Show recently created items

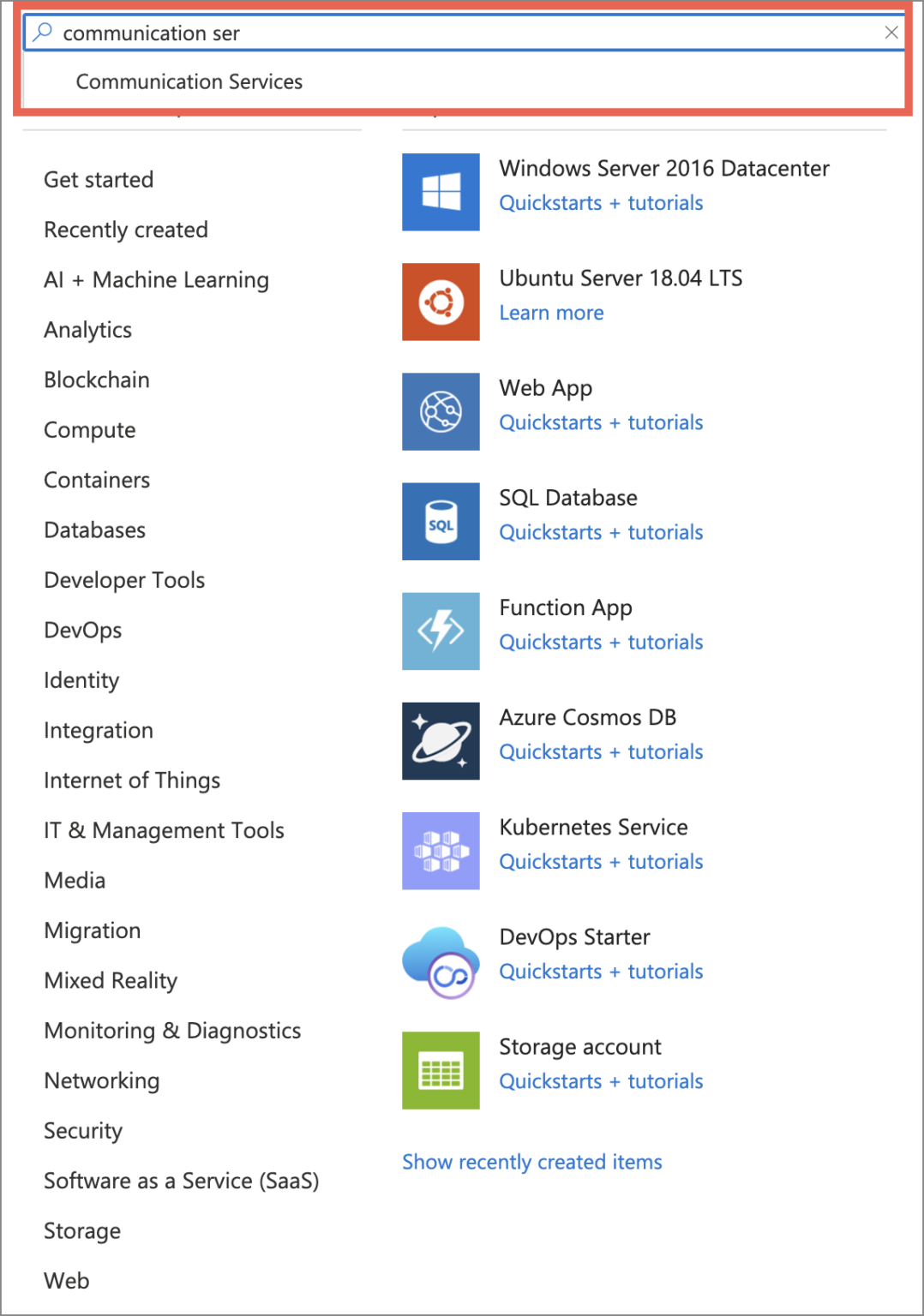point(531,1162)
